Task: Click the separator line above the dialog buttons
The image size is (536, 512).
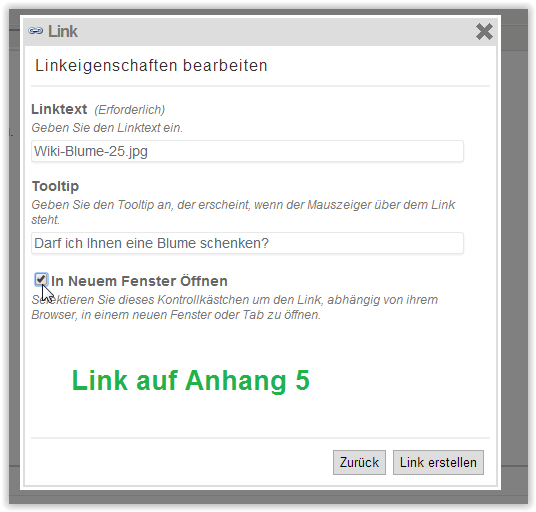Action: [x=260, y=438]
